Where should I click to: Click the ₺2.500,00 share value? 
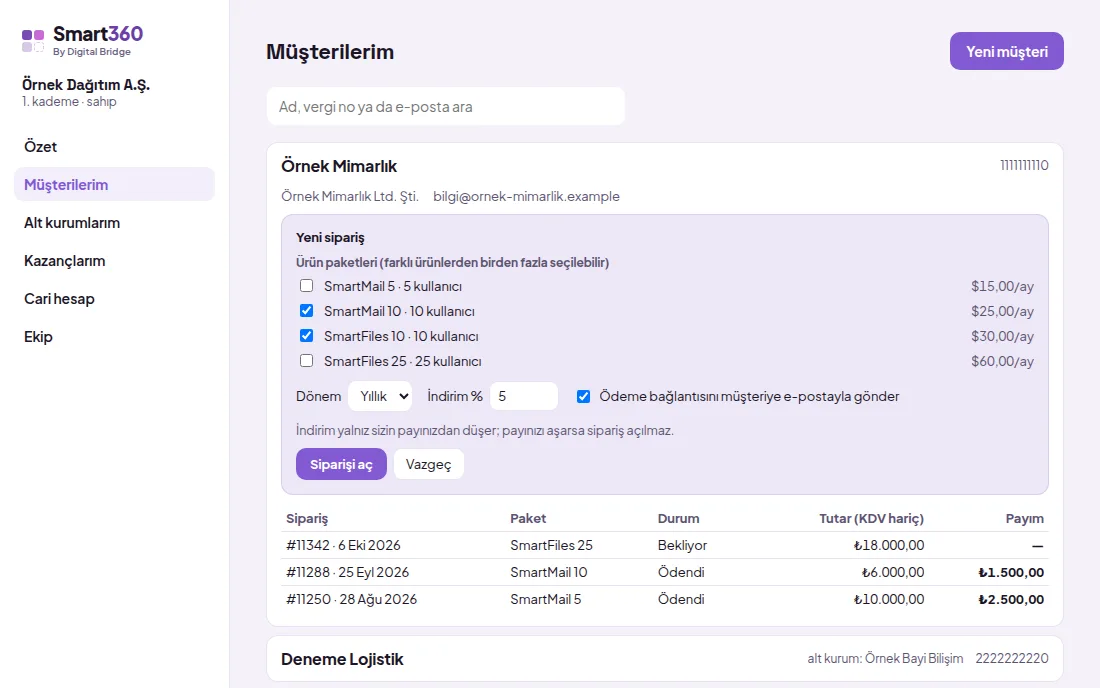pos(1011,600)
